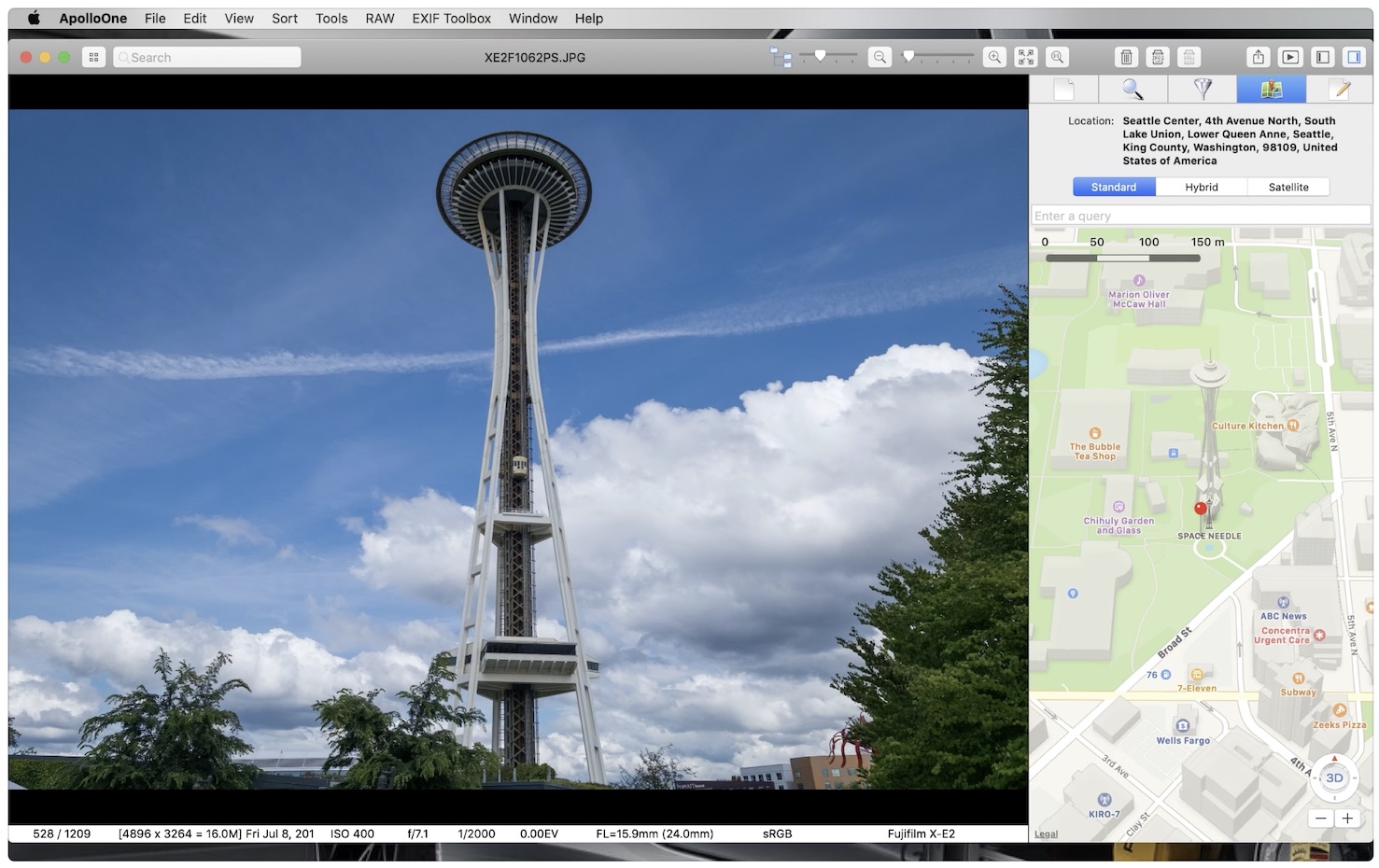Switch the map to Satellite view
Image resolution: width=1379 pixels, height=868 pixels.
coord(1288,187)
